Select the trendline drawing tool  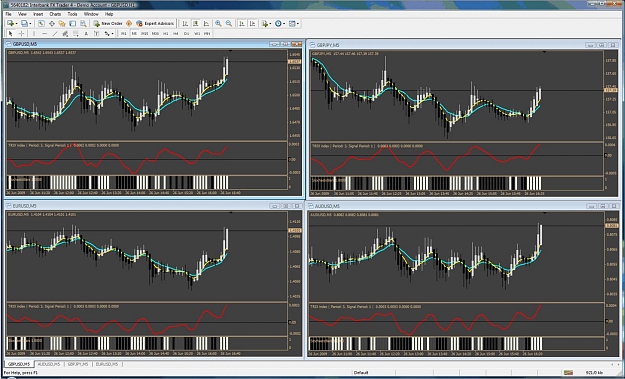coord(55,33)
